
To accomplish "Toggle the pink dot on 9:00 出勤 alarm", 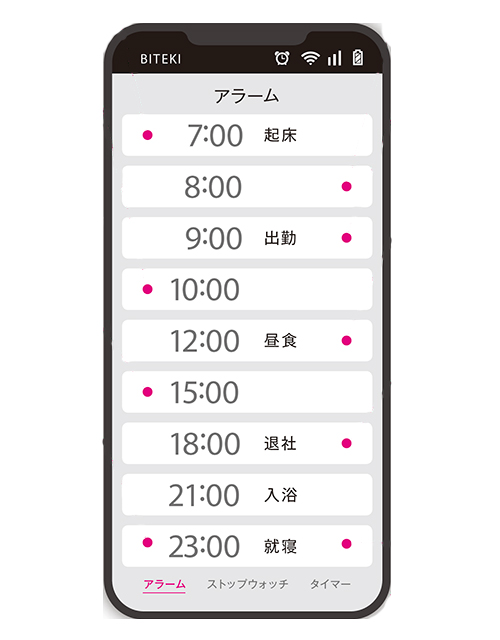I will click(x=347, y=238).
